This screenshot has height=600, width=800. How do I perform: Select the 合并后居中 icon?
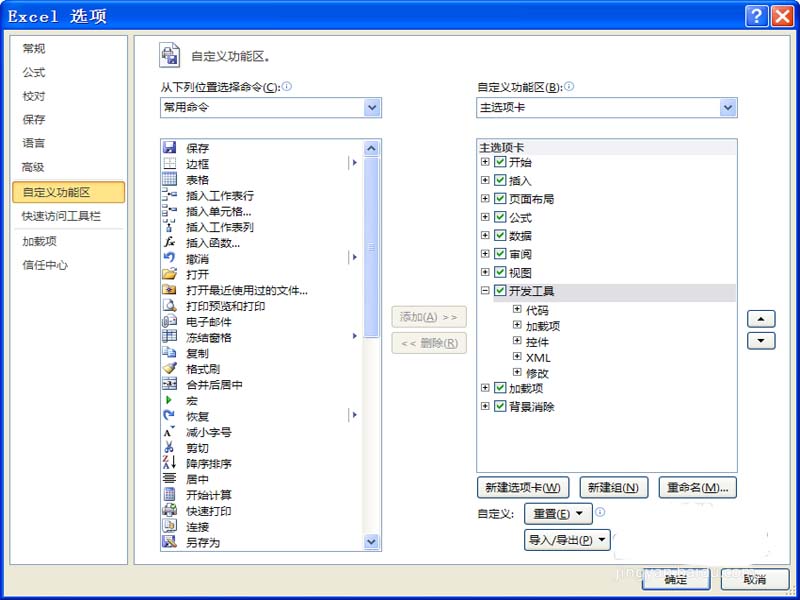pos(169,384)
